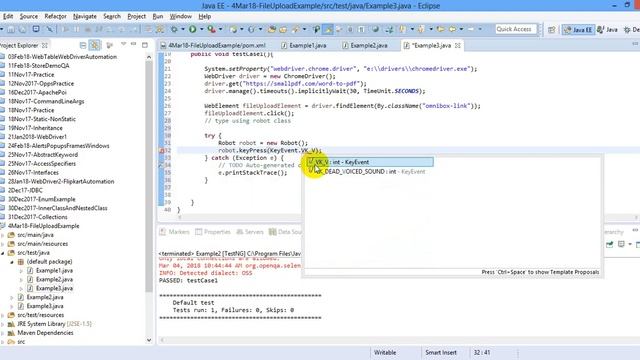Expand the Maven Dependencies node
This screenshot has height=360, width=640.
(3, 333)
